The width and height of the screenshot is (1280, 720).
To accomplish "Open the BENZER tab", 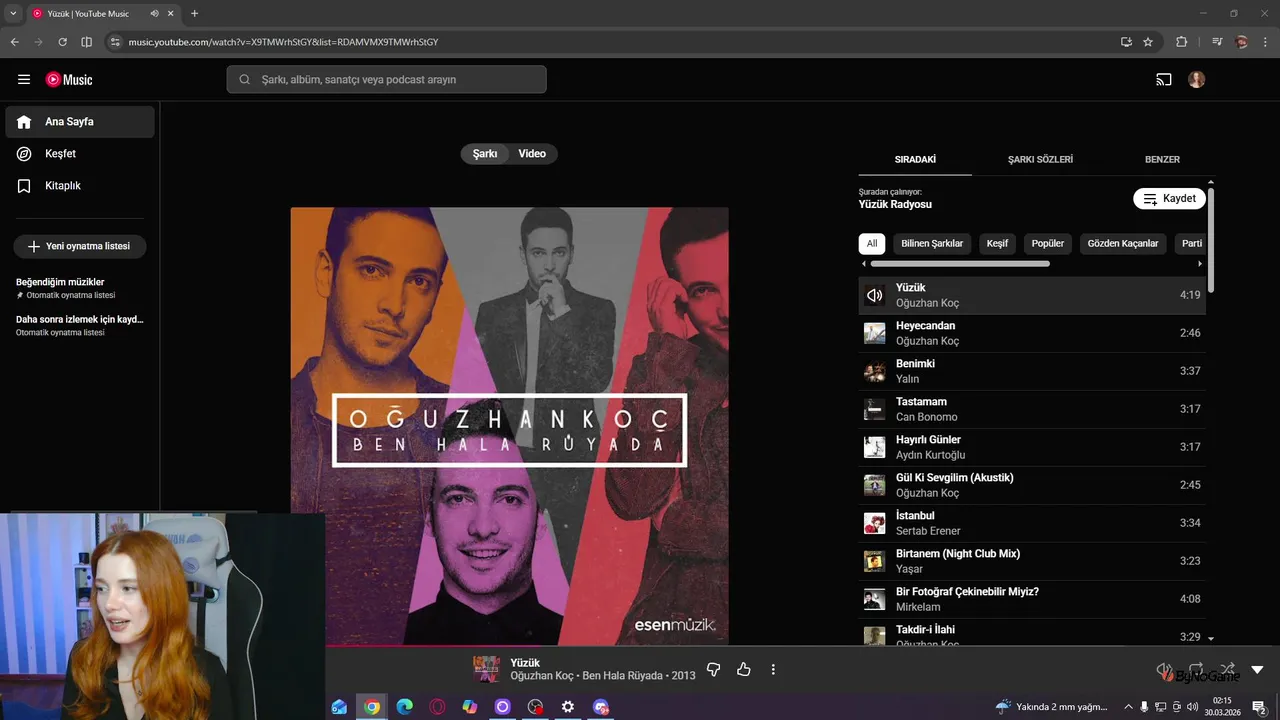I will point(1162,160).
